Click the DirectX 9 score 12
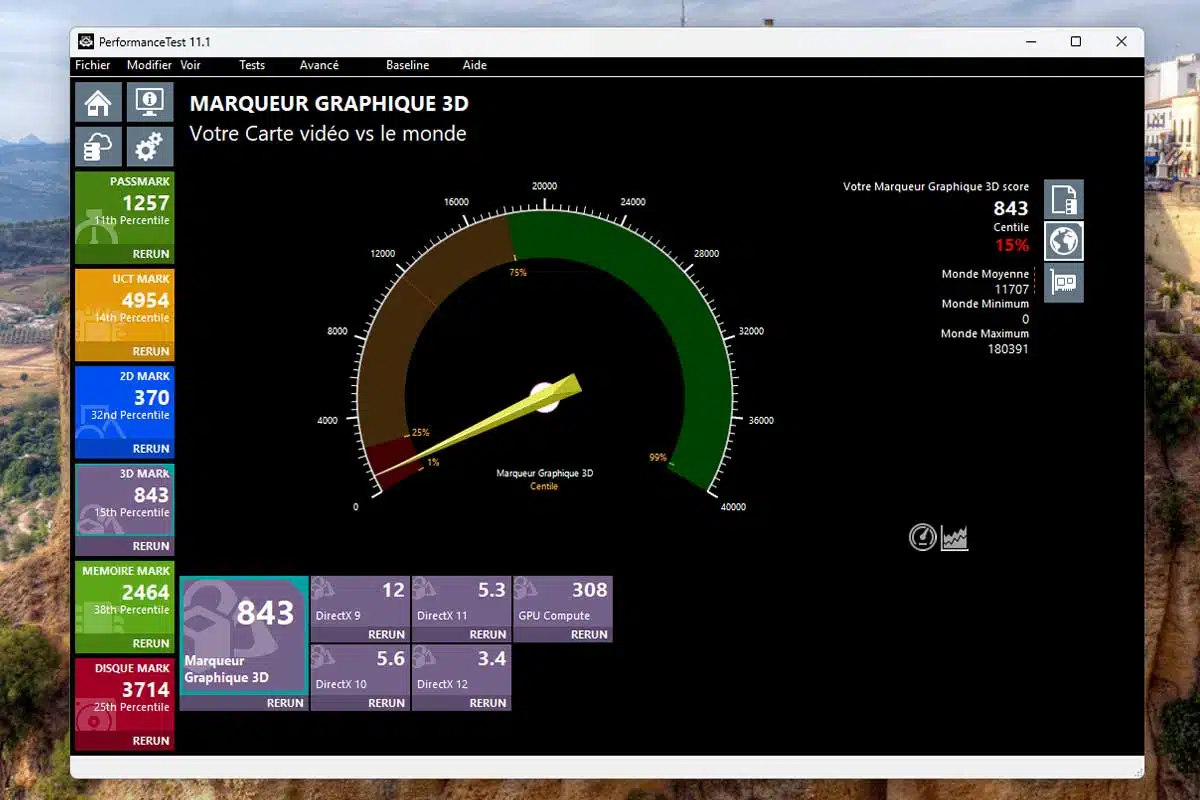The image size is (1200, 800). (x=393, y=590)
